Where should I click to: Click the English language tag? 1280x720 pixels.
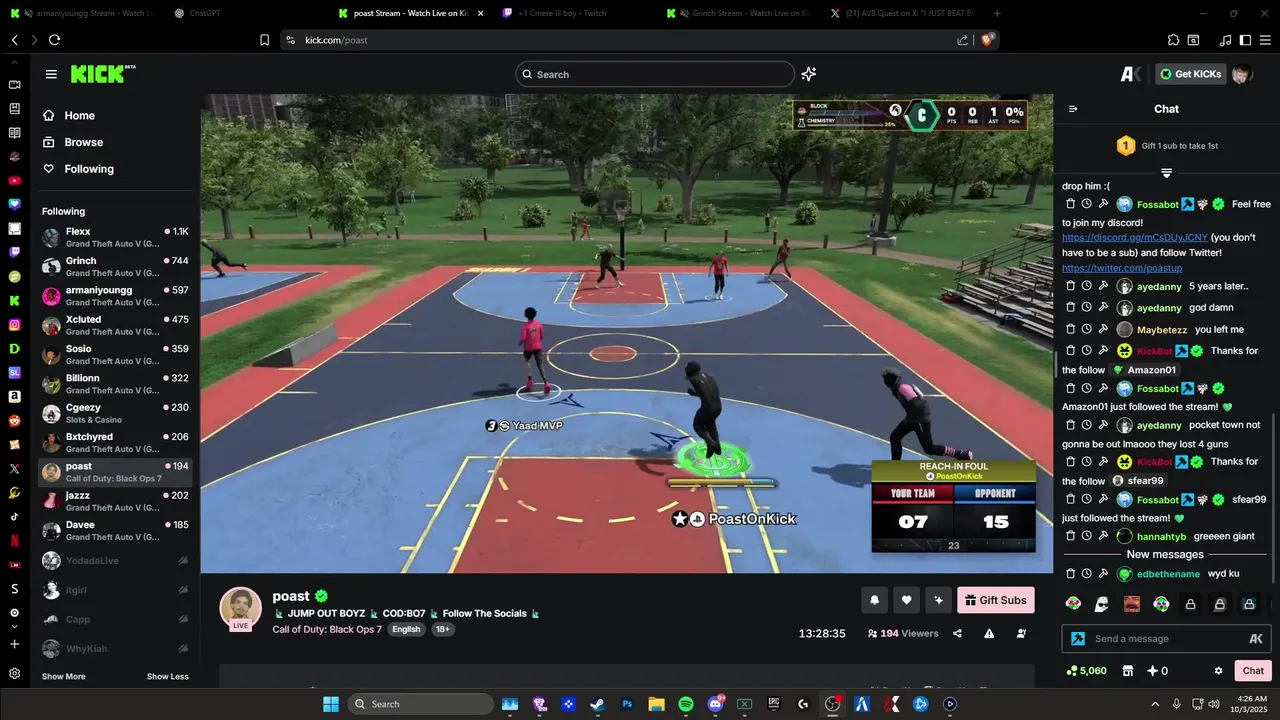[x=406, y=629]
